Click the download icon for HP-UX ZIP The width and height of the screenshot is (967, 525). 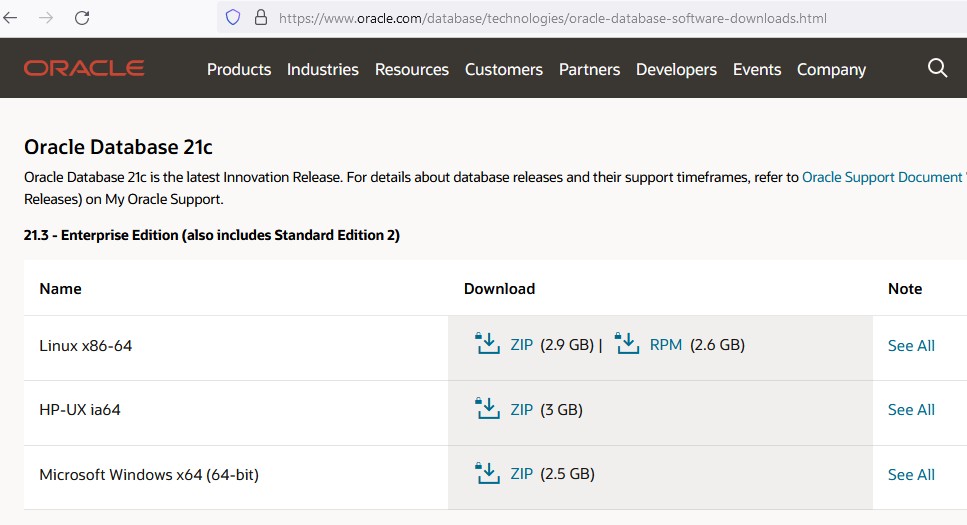(487, 408)
